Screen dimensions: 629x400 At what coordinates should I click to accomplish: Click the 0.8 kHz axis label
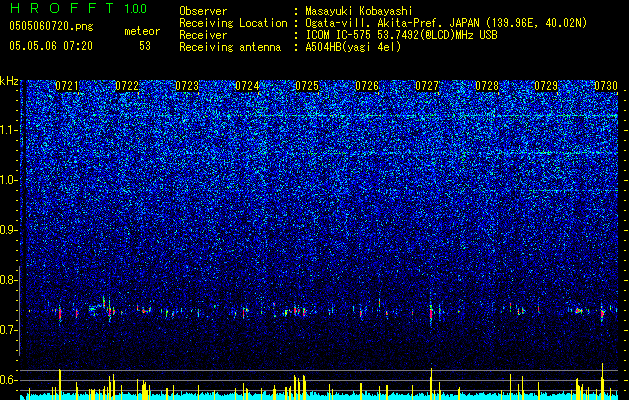point(8,280)
